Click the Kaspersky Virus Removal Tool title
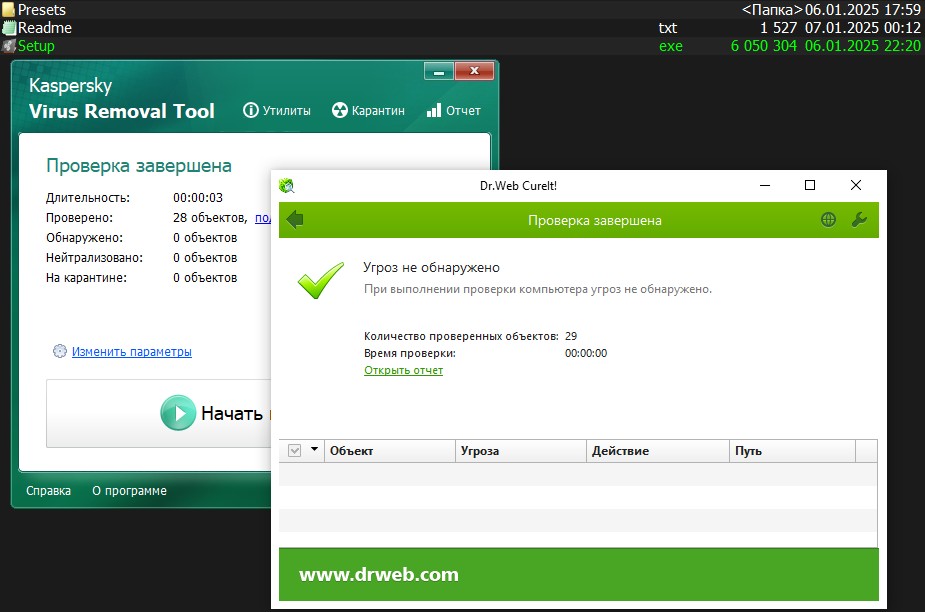The width and height of the screenshot is (925, 612). point(122,99)
